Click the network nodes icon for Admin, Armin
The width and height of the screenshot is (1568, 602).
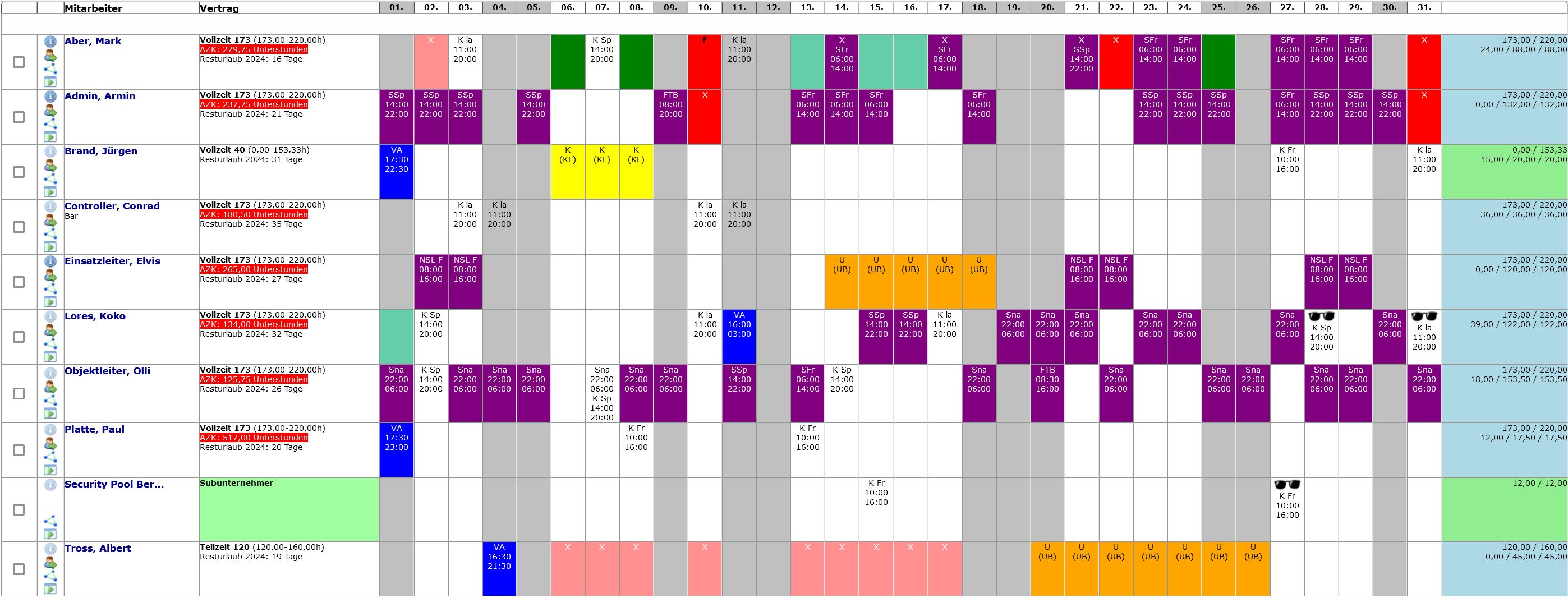tap(50, 123)
